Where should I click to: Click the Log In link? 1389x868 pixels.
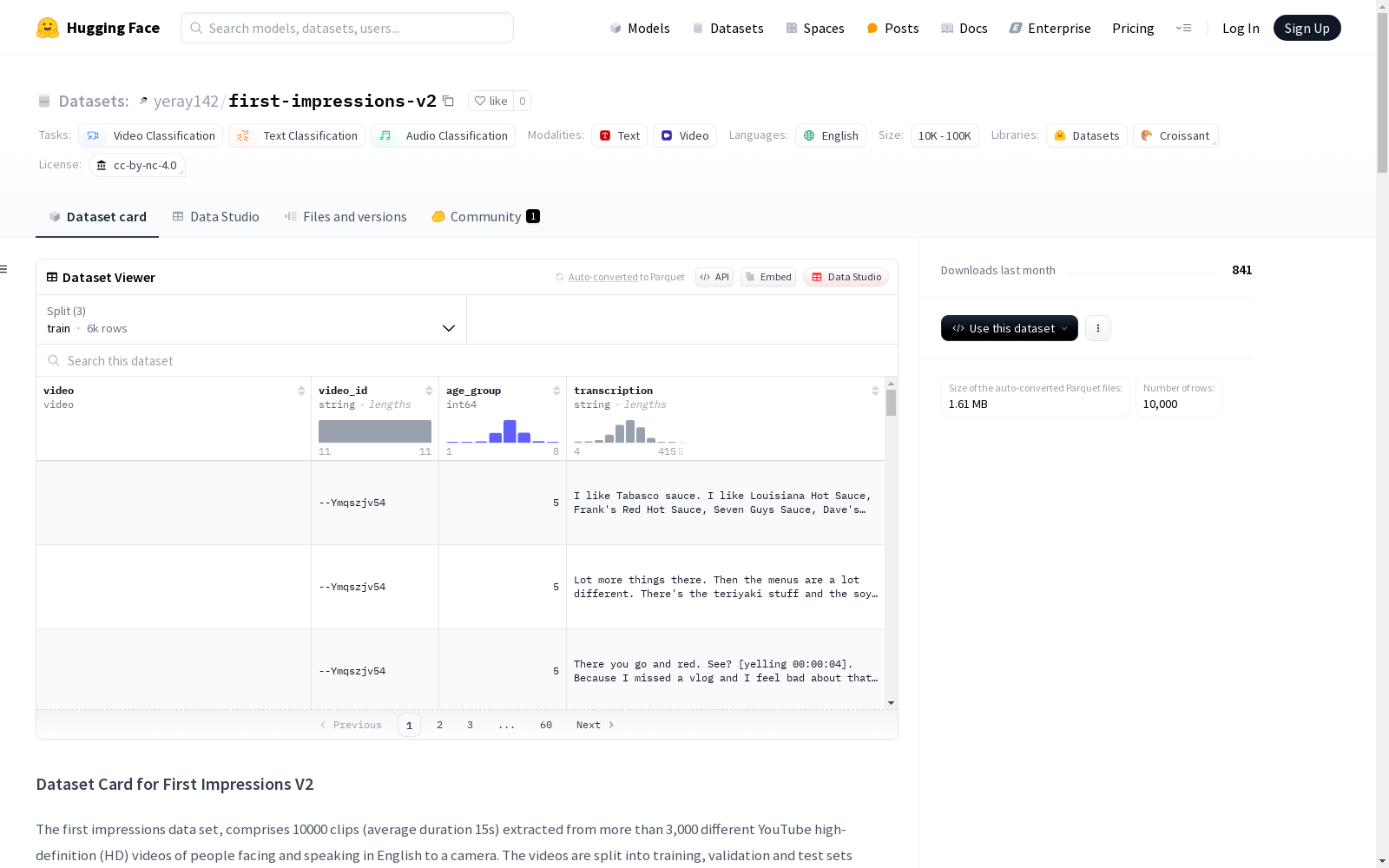[x=1241, y=28]
